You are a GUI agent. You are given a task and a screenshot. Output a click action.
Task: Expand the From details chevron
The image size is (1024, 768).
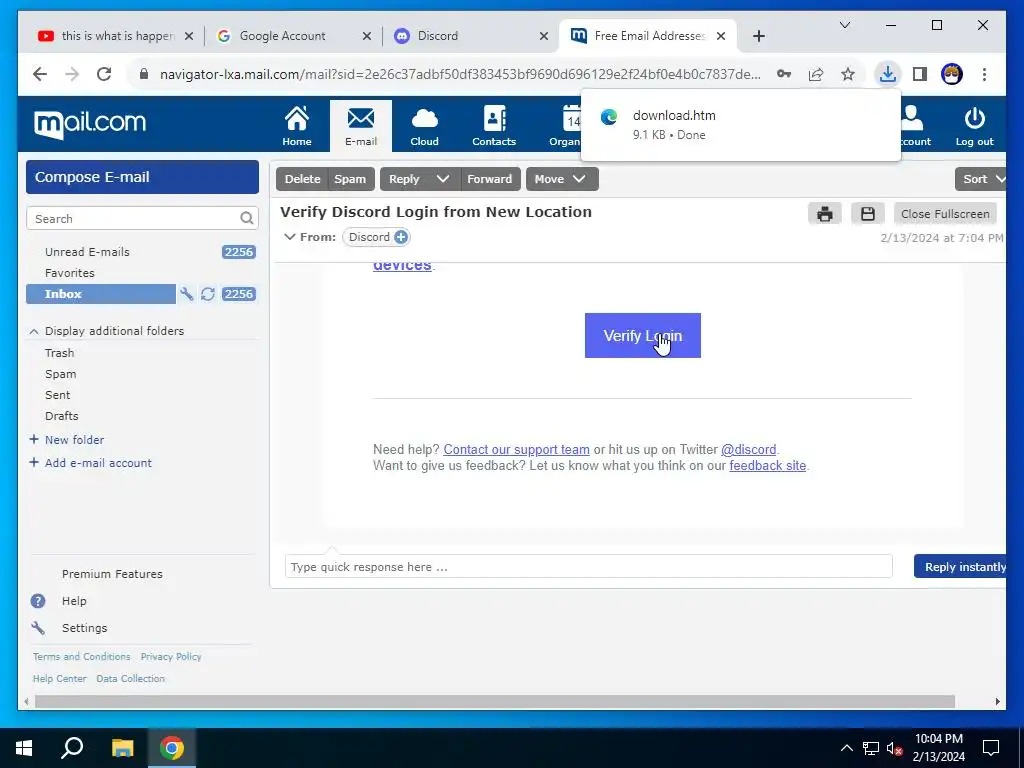click(289, 237)
